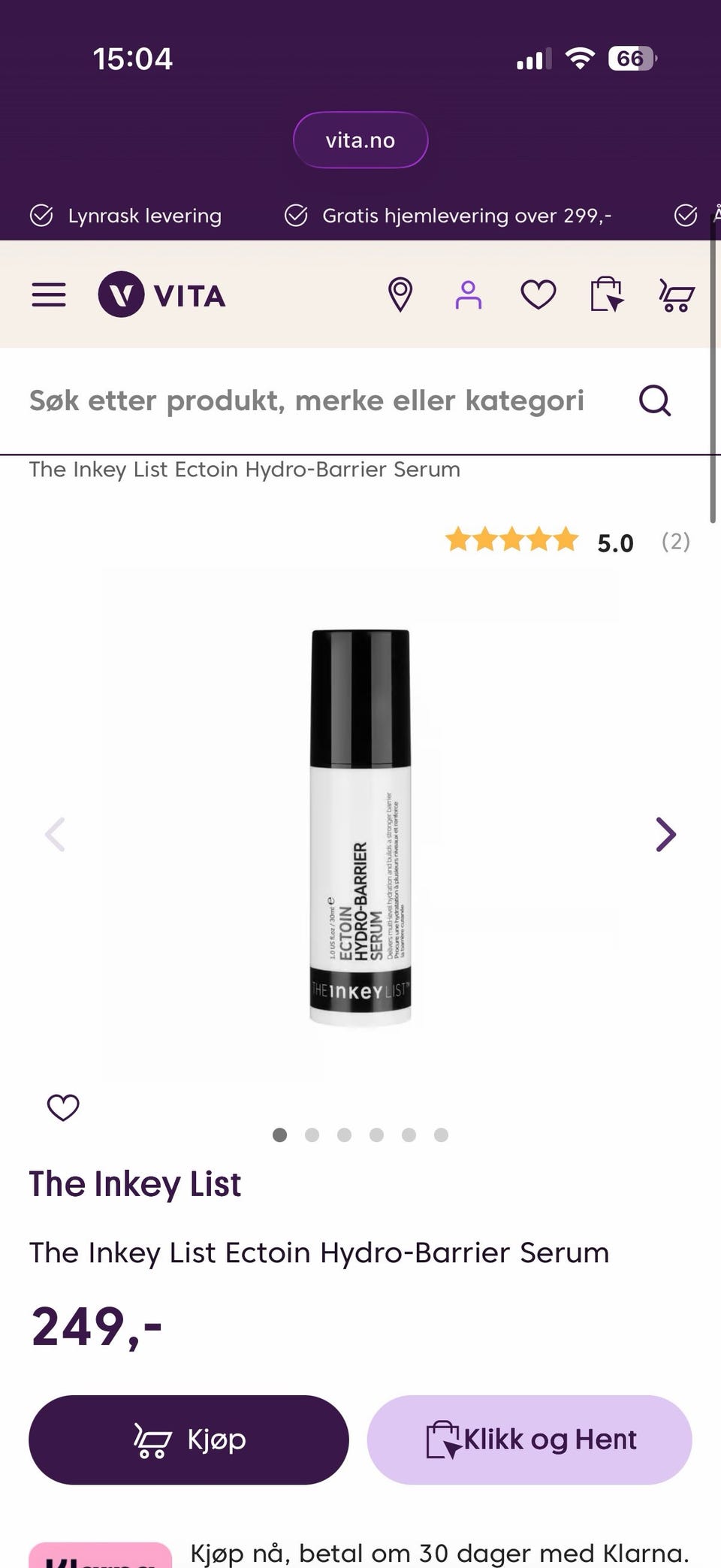
Task: Open the shopping cart icon
Action: pyautogui.click(x=676, y=295)
